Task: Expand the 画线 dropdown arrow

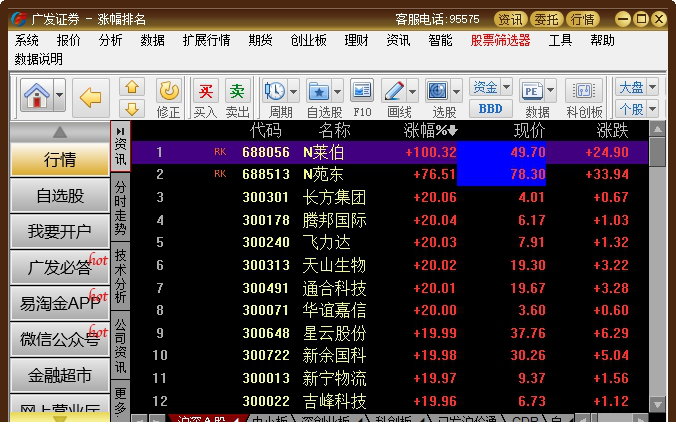Action: [x=412, y=91]
